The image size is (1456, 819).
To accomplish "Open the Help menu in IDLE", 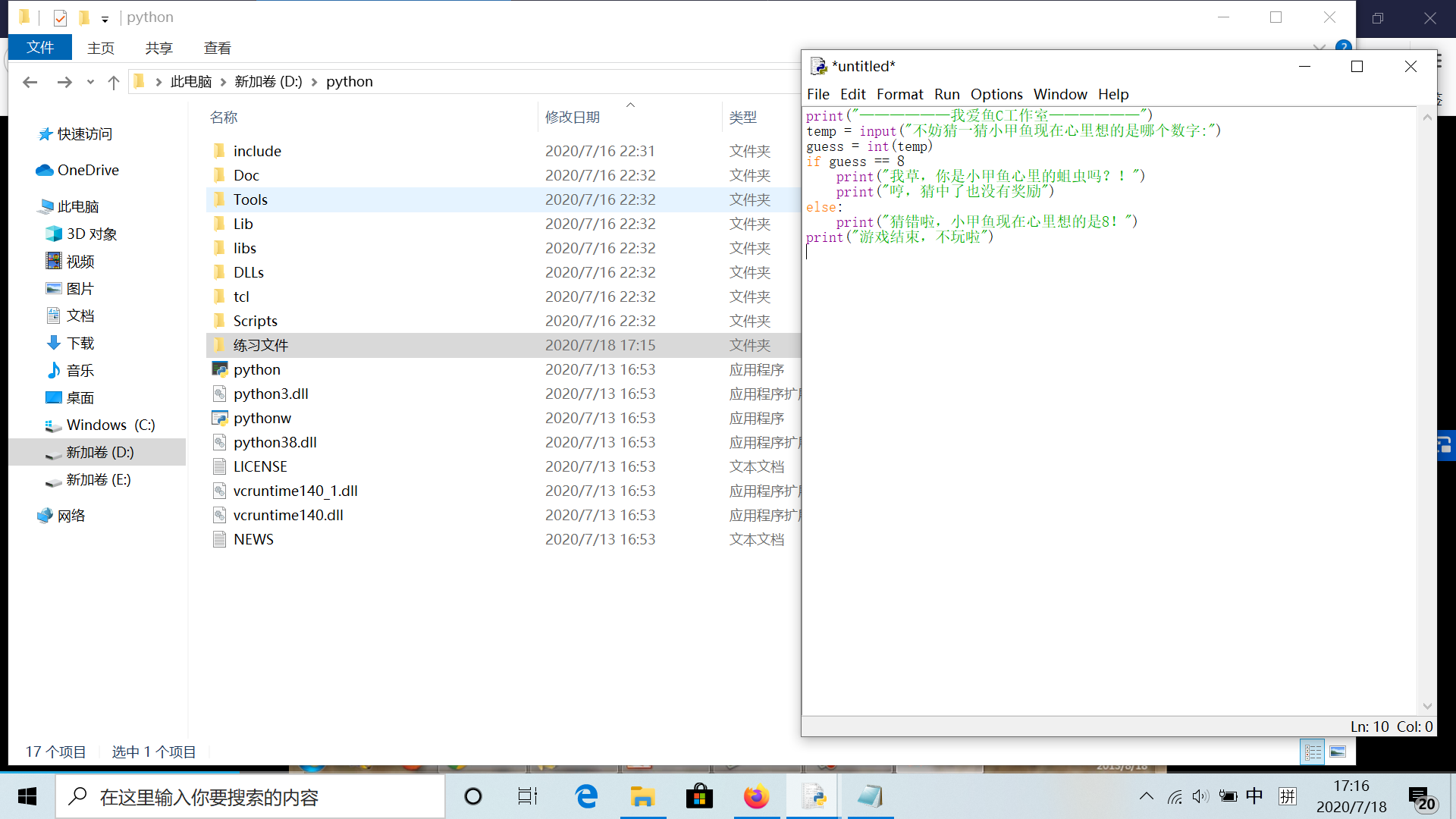I will (x=1113, y=94).
